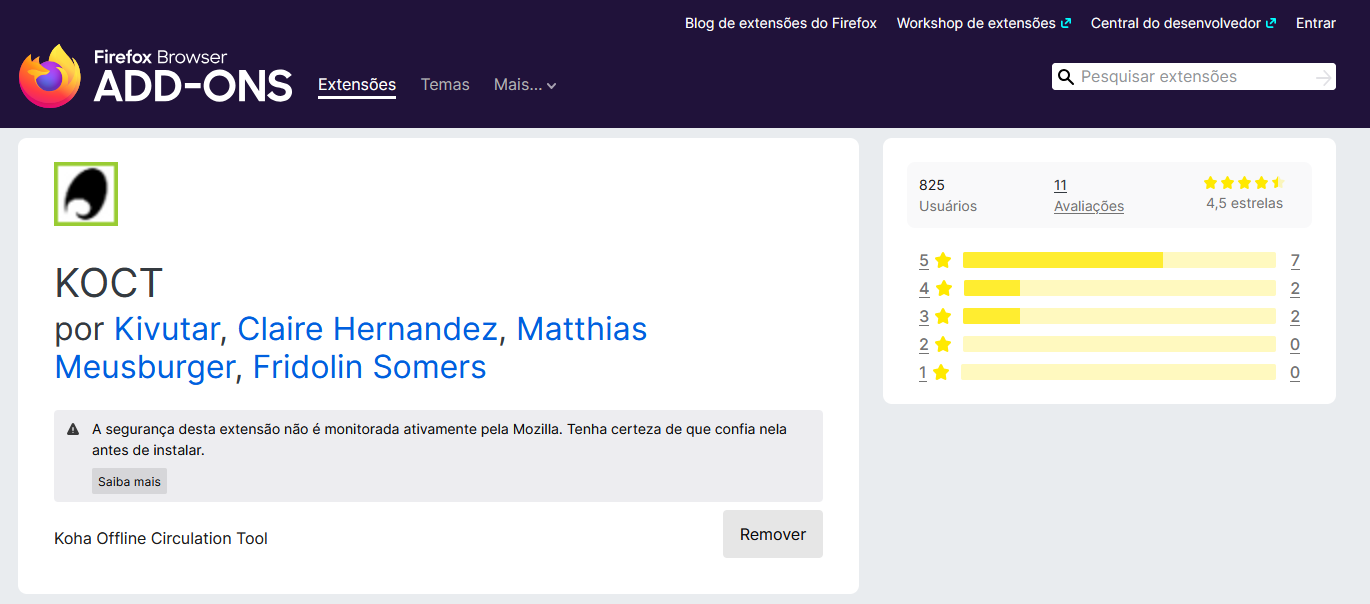Open the four-star reviews row
This screenshot has width=1370, height=604.
click(1109, 288)
